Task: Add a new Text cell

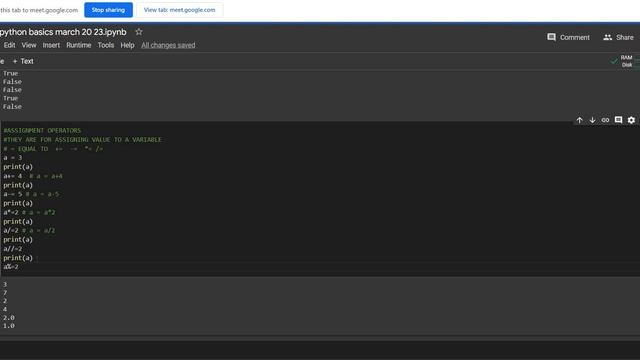Action: [x=23, y=61]
